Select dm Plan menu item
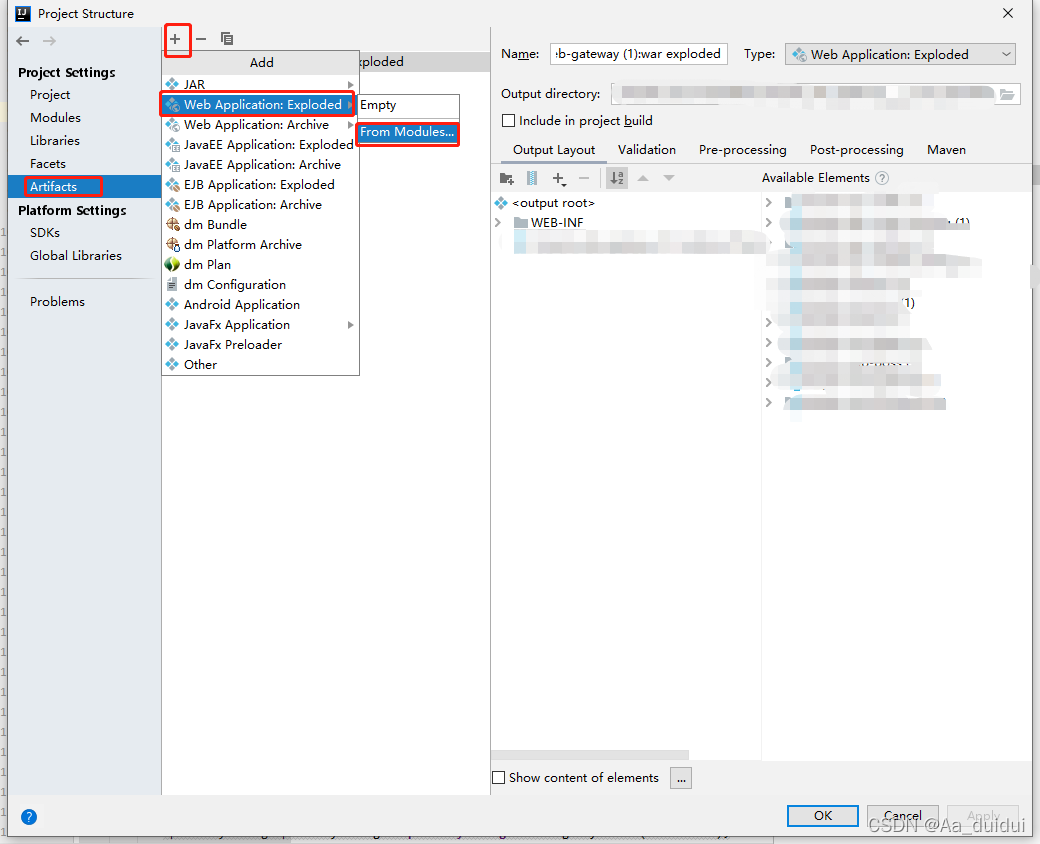 pyautogui.click(x=260, y=264)
